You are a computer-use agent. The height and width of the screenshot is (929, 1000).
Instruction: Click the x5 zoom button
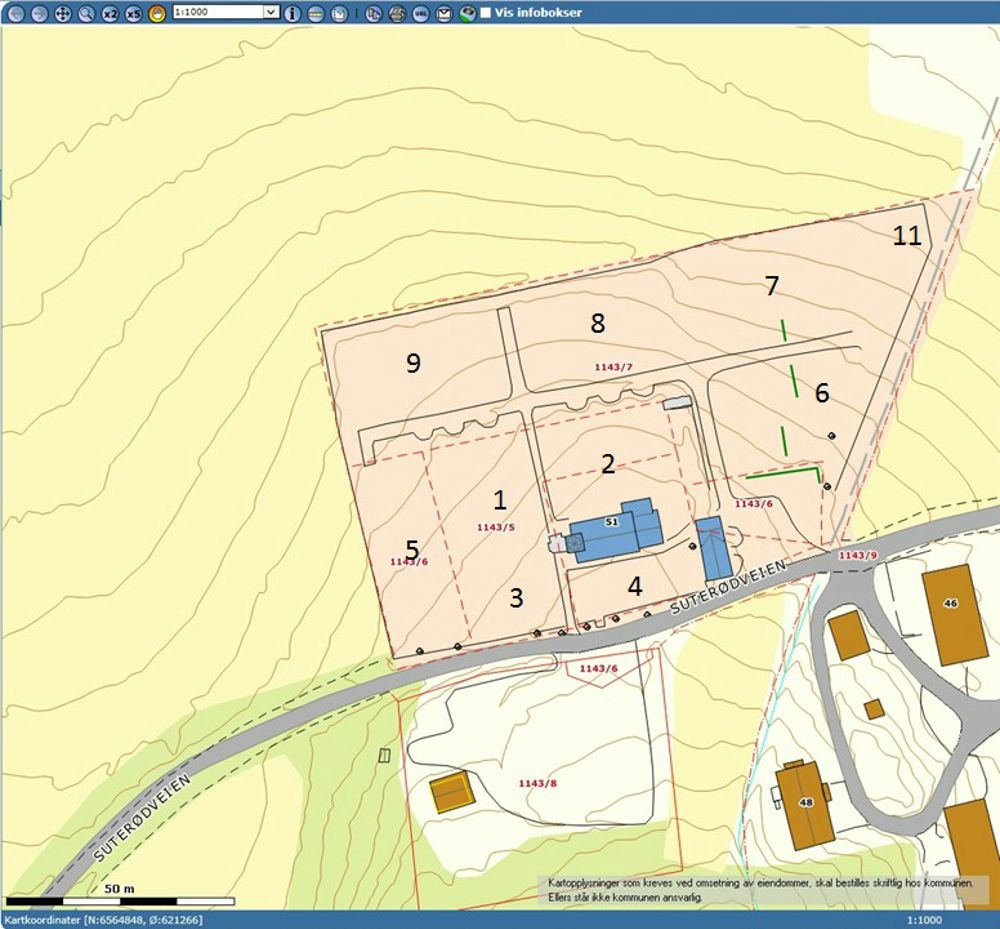pyautogui.click(x=133, y=13)
